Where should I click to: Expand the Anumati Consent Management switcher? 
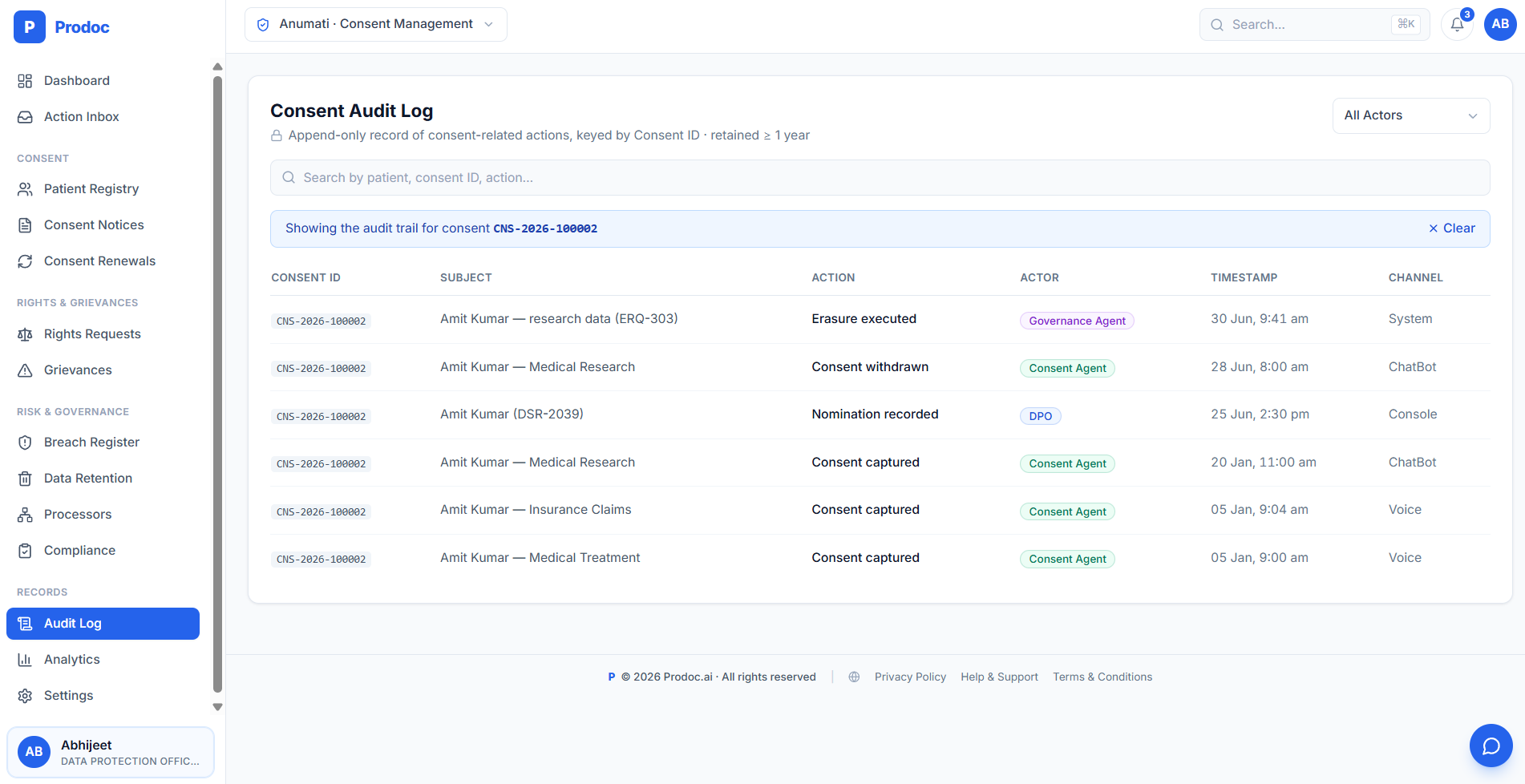[x=376, y=25]
